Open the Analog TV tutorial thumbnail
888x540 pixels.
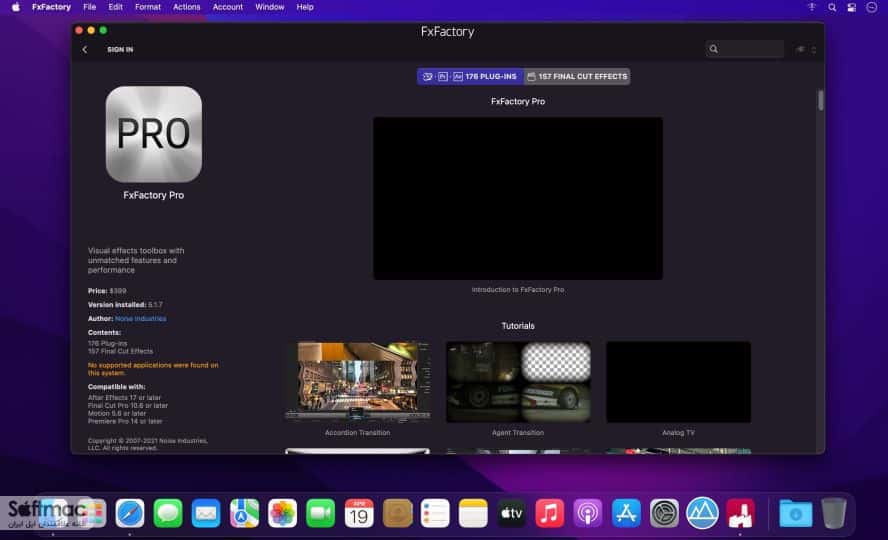(x=678, y=382)
